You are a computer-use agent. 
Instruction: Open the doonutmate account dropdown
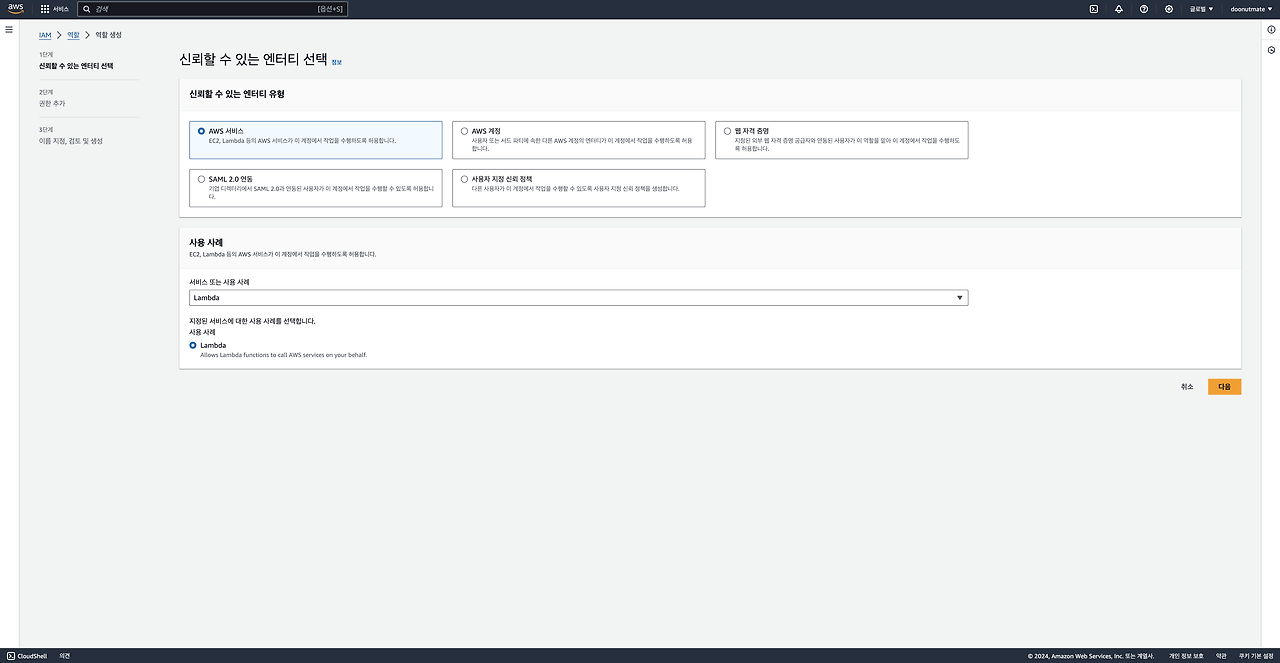[x=1250, y=8]
